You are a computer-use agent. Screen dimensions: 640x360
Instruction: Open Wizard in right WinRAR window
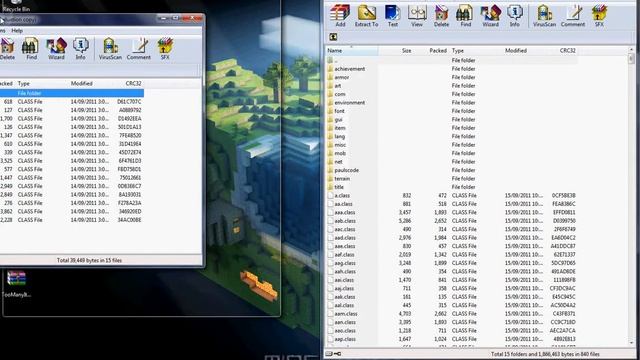click(490, 16)
